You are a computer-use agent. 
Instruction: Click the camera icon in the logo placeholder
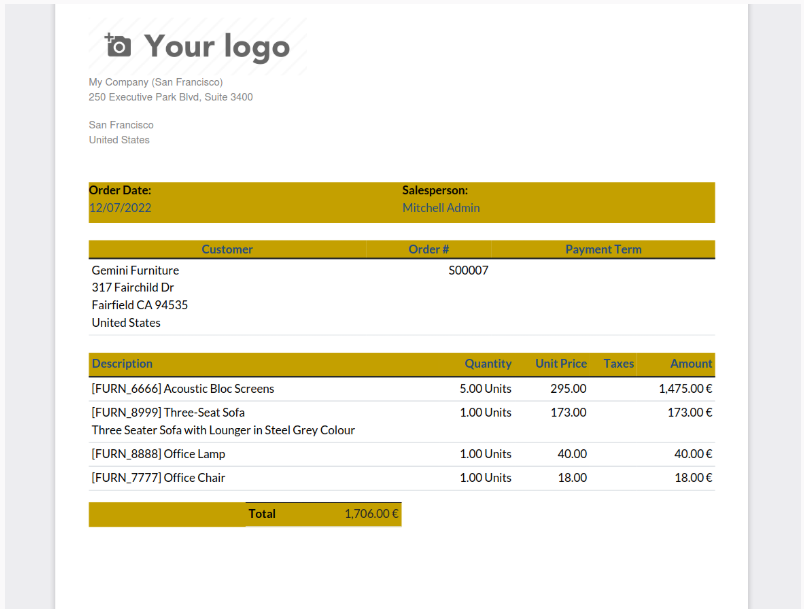click(117, 45)
